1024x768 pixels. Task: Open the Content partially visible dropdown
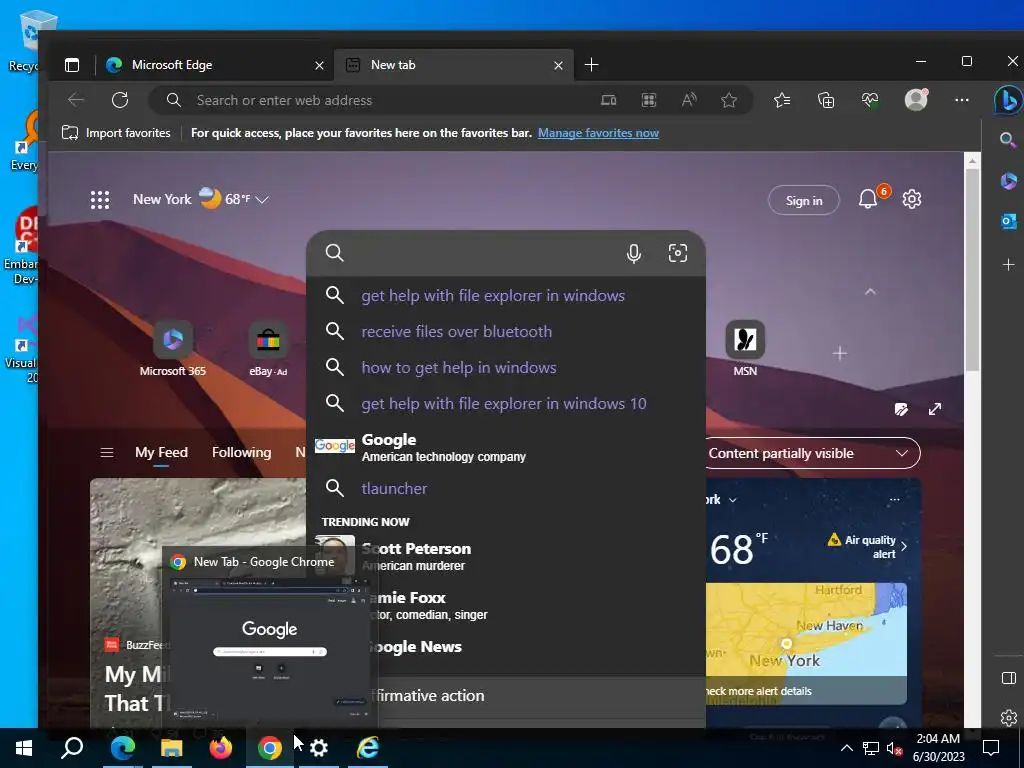(812, 453)
